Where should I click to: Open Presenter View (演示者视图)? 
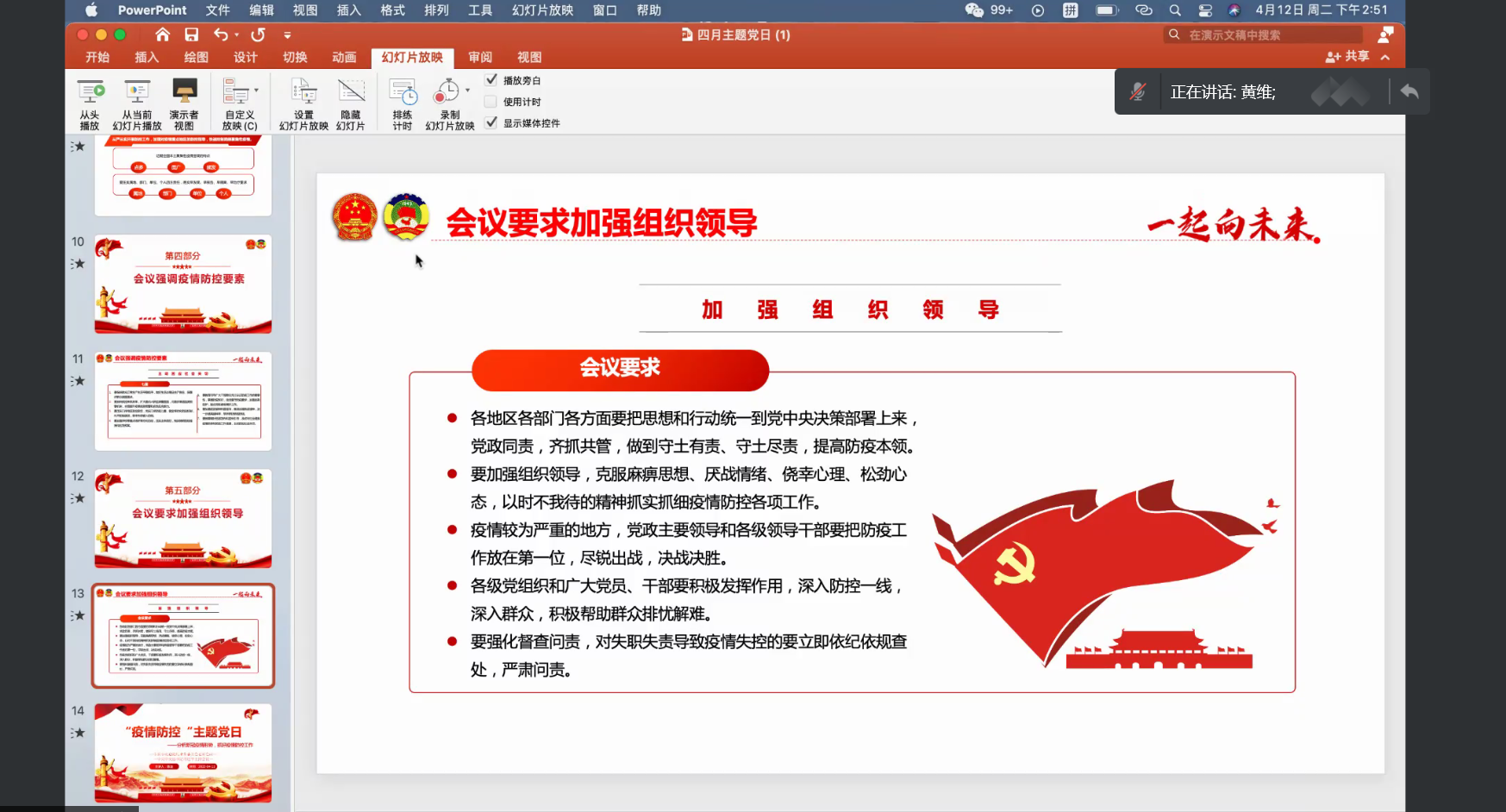(184, 93)
